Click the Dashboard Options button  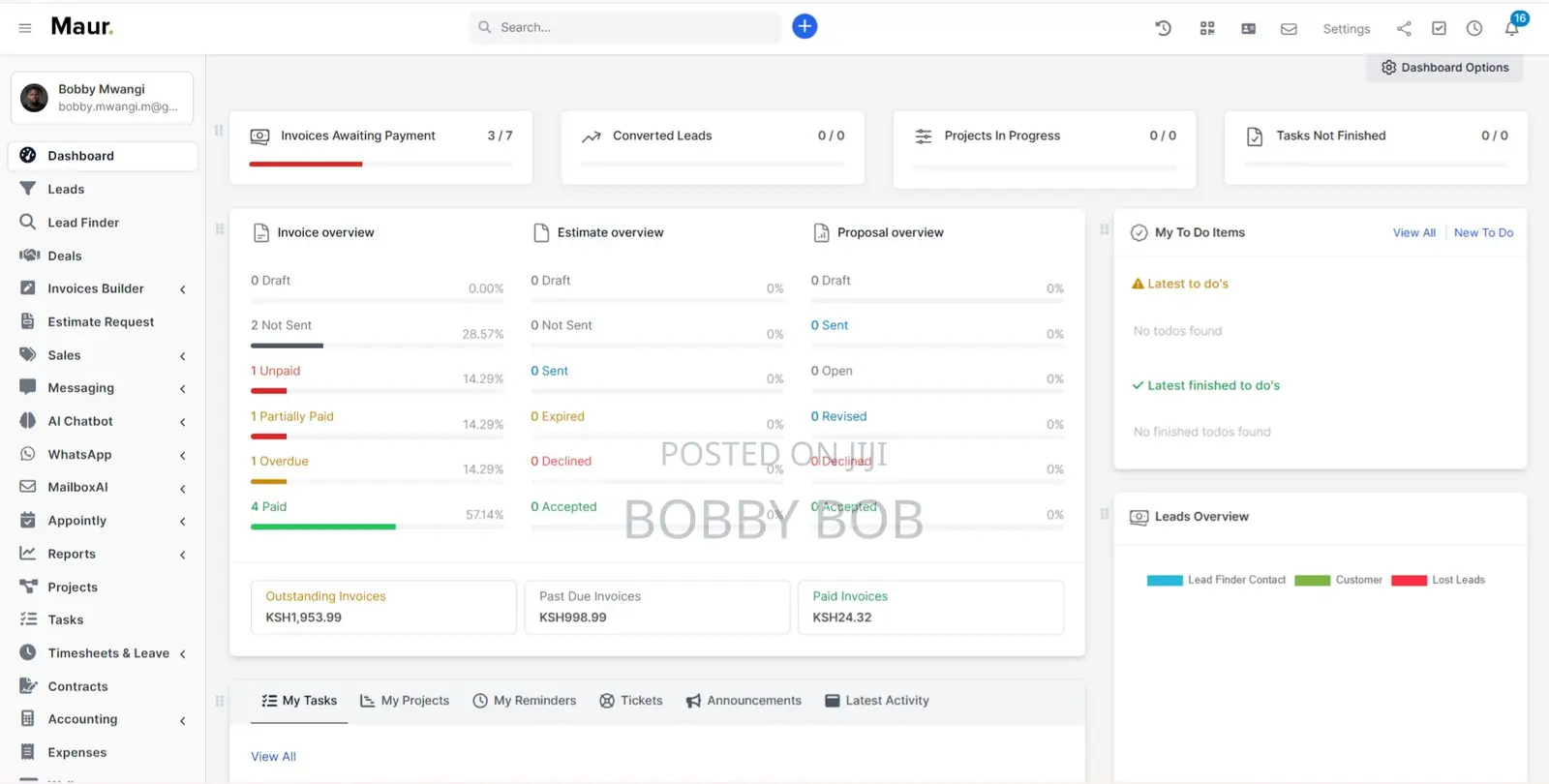tap(1444, 68)
